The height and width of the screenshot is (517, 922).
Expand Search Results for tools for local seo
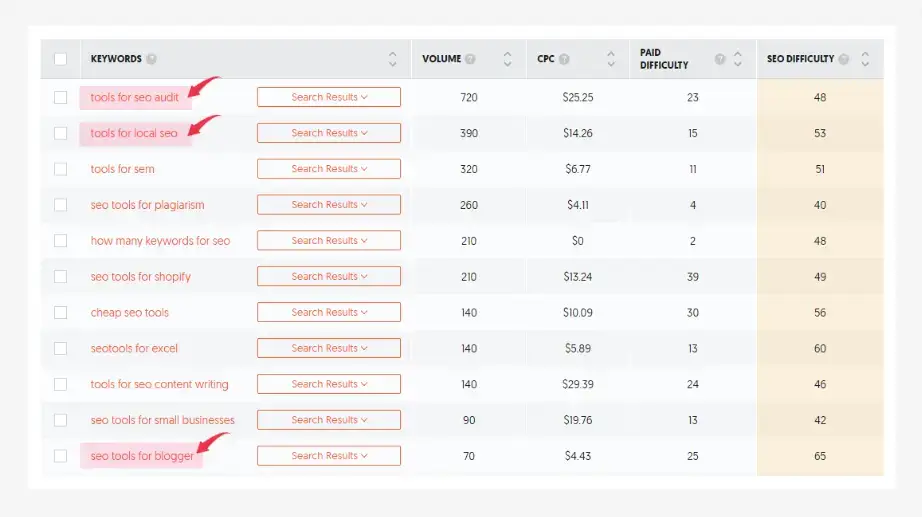click(x=328, y=133)
